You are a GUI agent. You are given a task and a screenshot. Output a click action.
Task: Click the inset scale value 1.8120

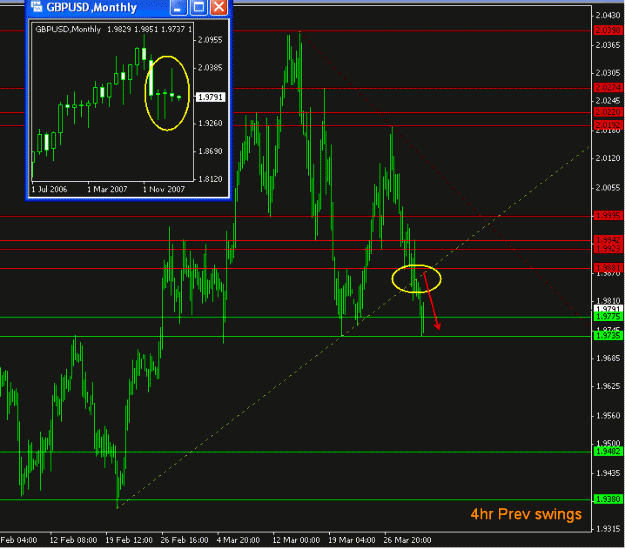210,179
